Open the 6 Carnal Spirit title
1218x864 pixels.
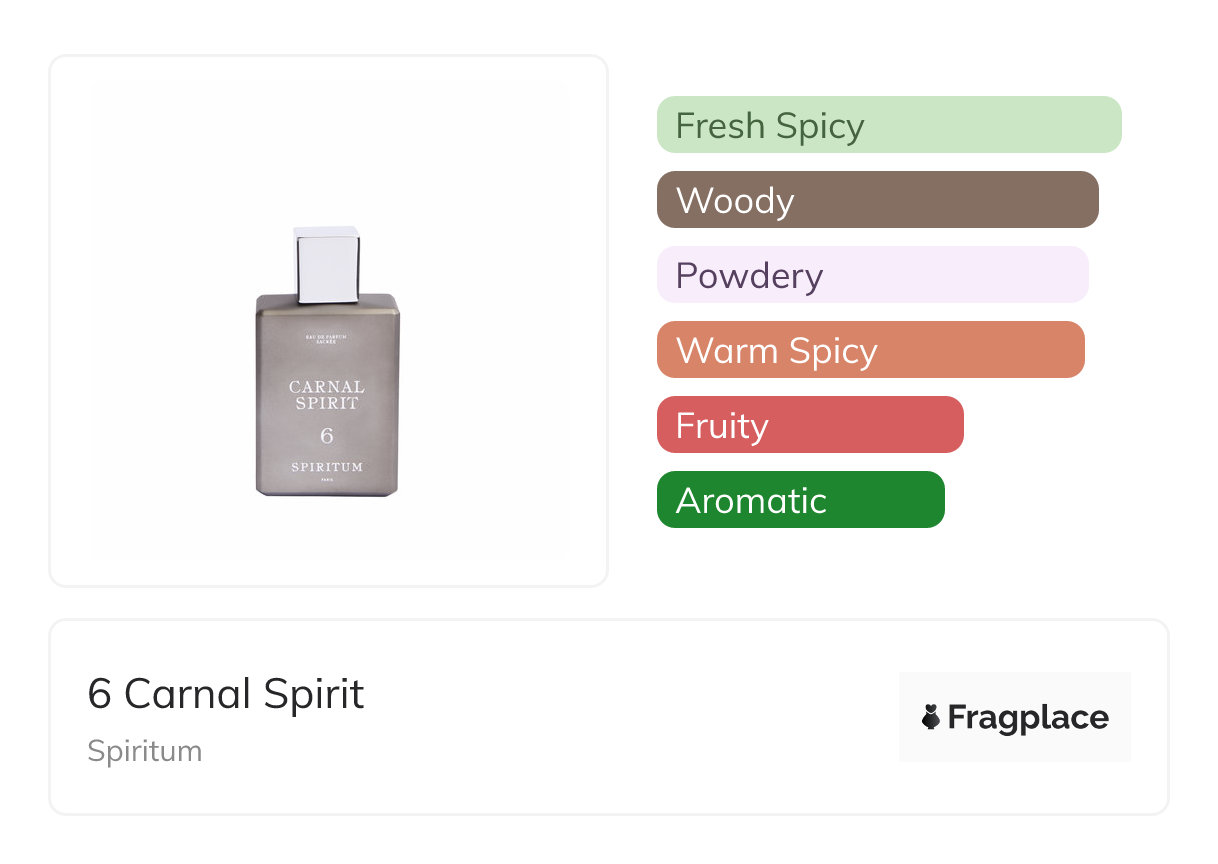pyautogui.click(x=226, y=693)
